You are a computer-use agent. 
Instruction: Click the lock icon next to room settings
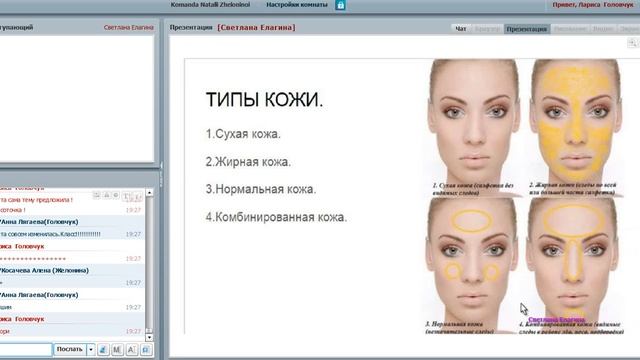click(x=340, y=5)
